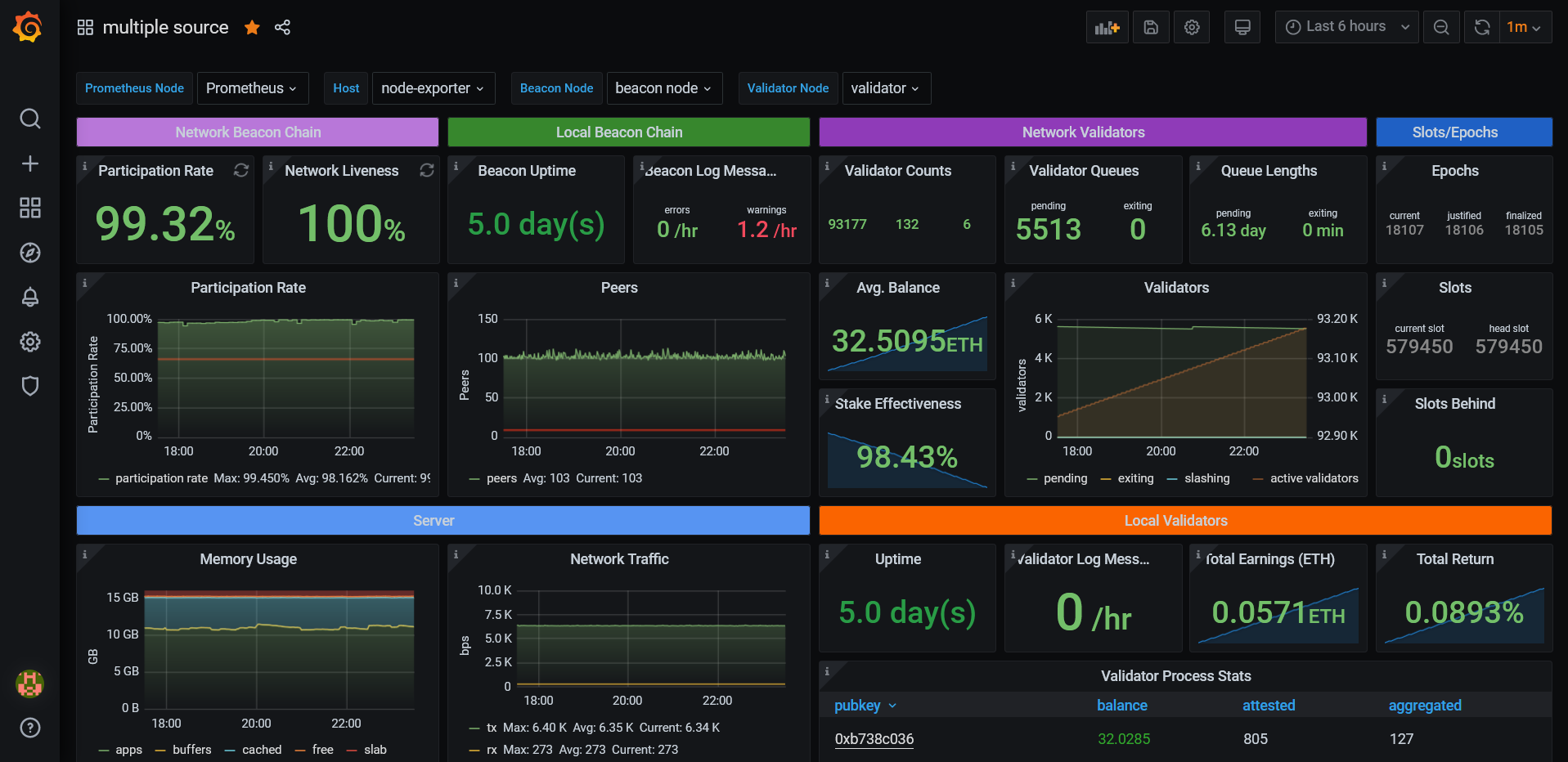
Task: Share the dashboard via share icon
Action: tap(282, 28)
